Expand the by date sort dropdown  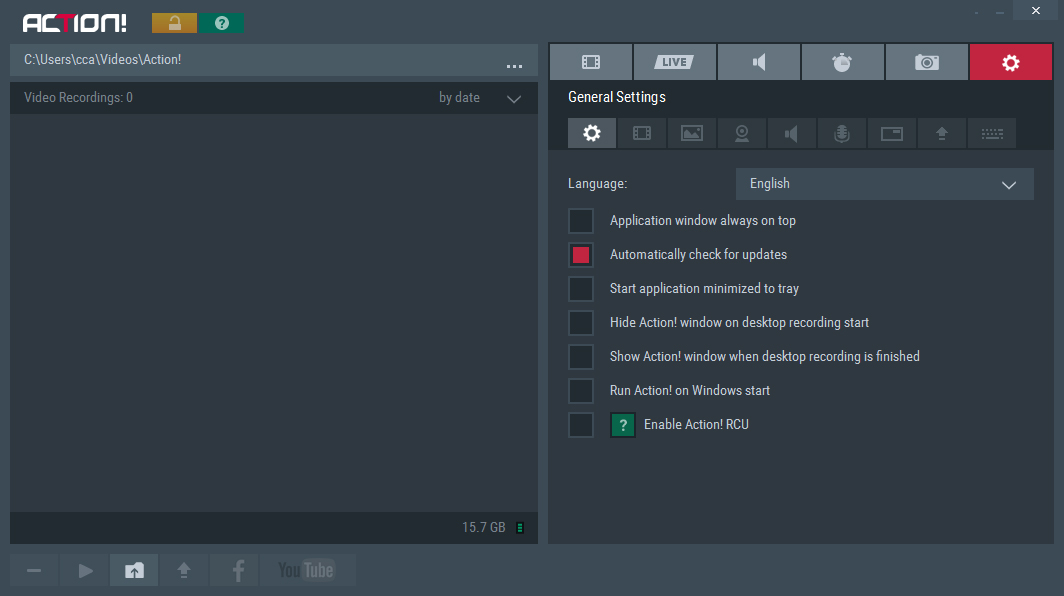(x=514, y=98)
